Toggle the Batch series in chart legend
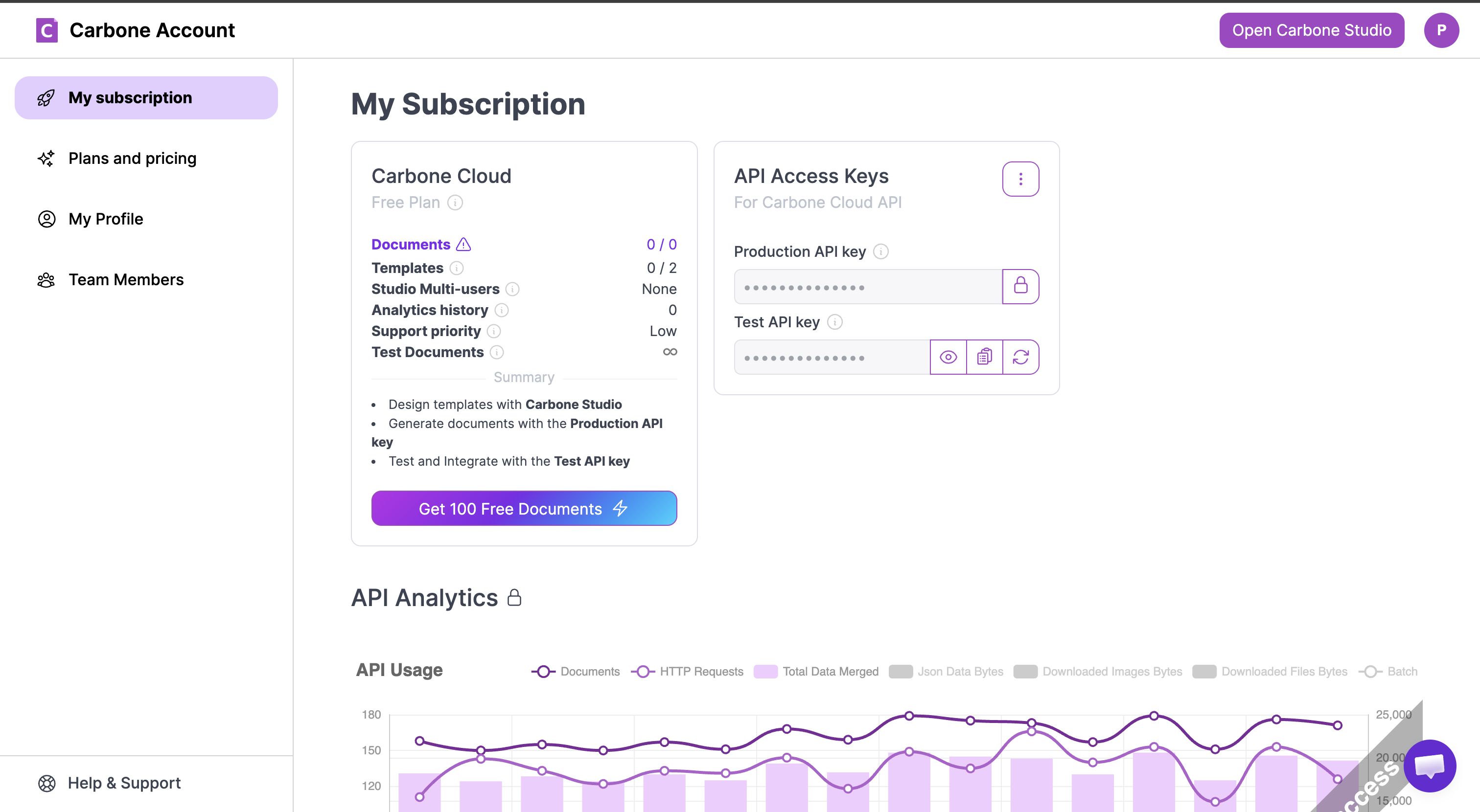This screenshot has height=812, width=1480. [x=1387, y=671]
